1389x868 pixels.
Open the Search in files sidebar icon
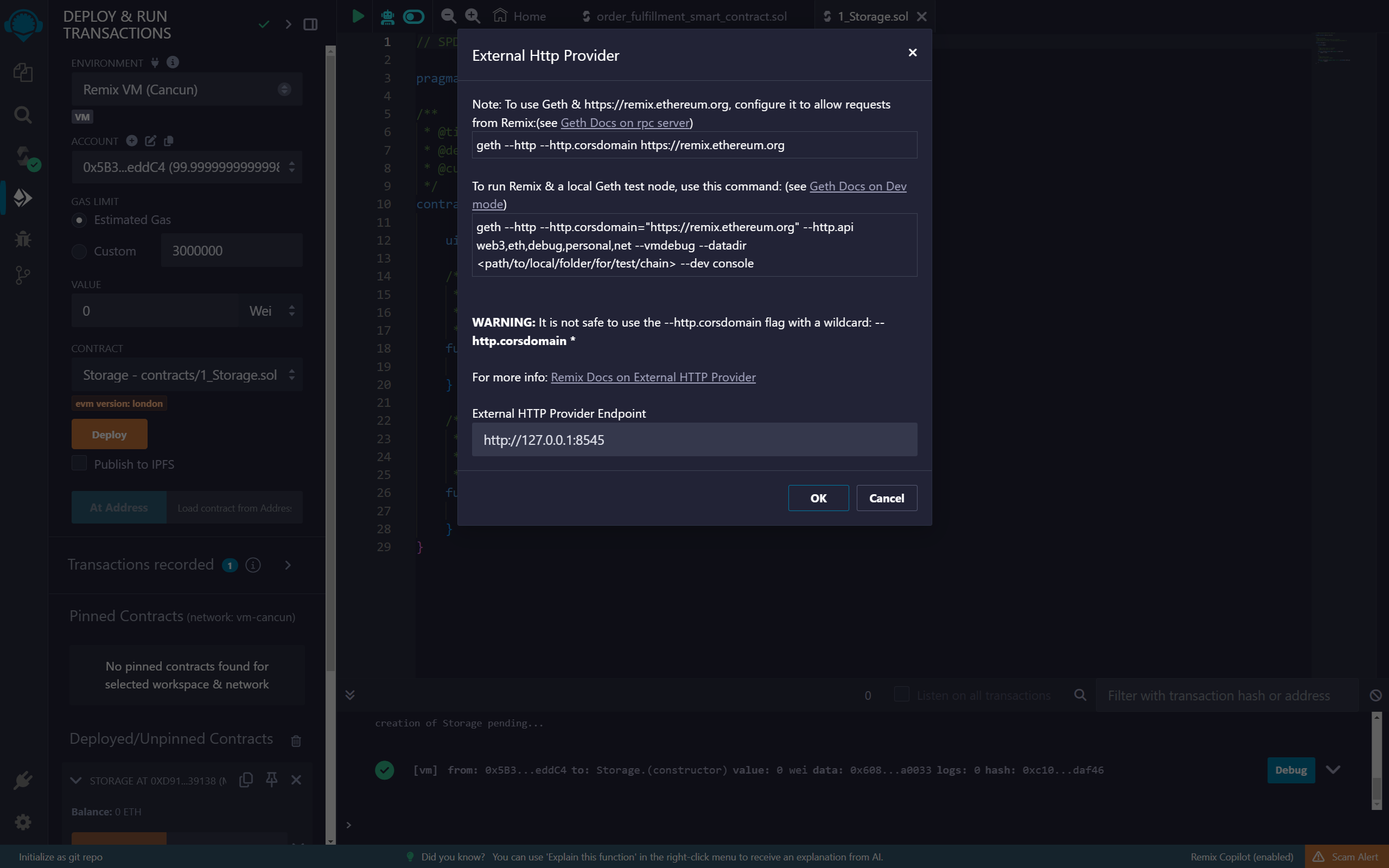coord(23,115)
